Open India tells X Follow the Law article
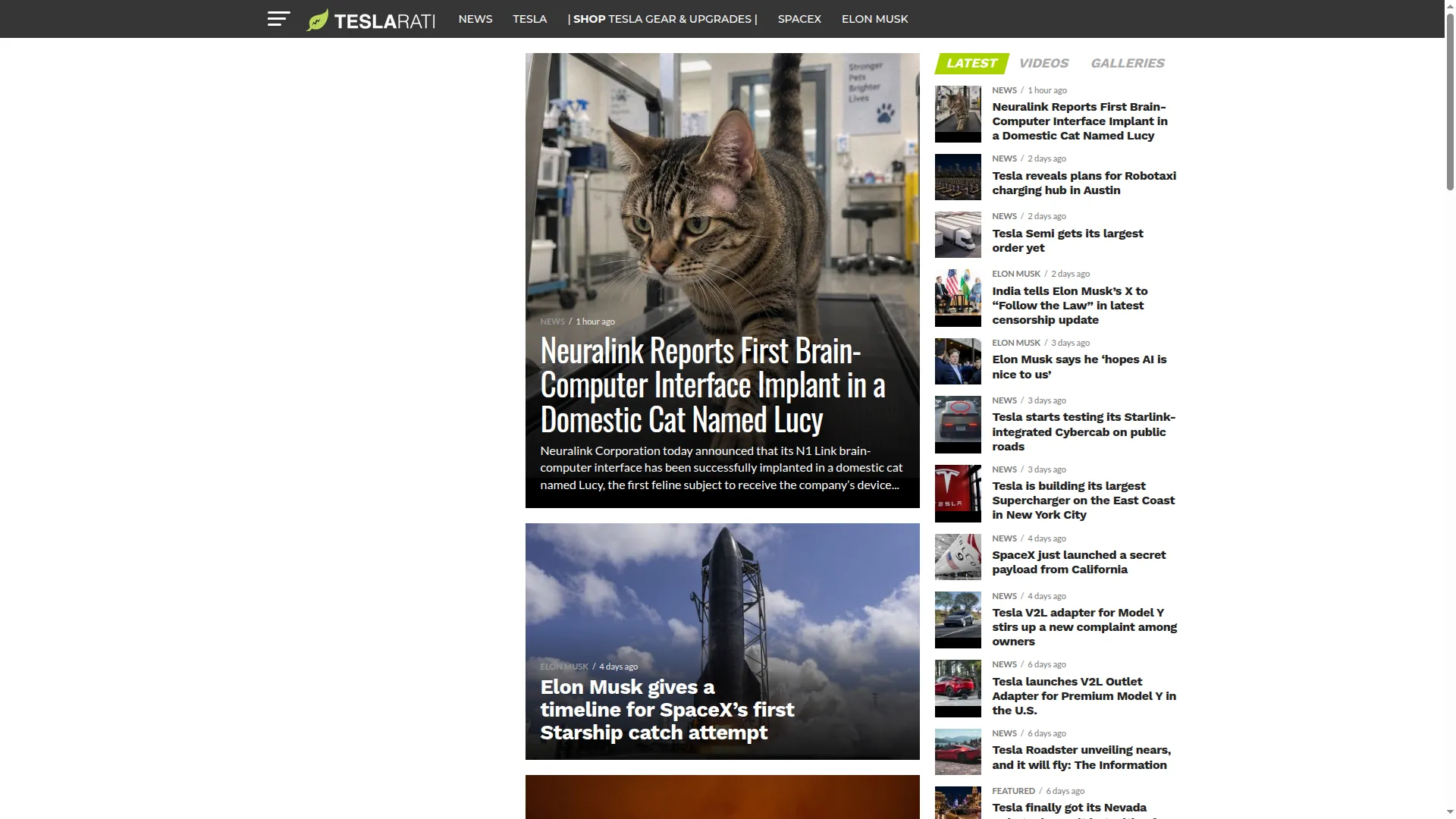 point(1070,306)
